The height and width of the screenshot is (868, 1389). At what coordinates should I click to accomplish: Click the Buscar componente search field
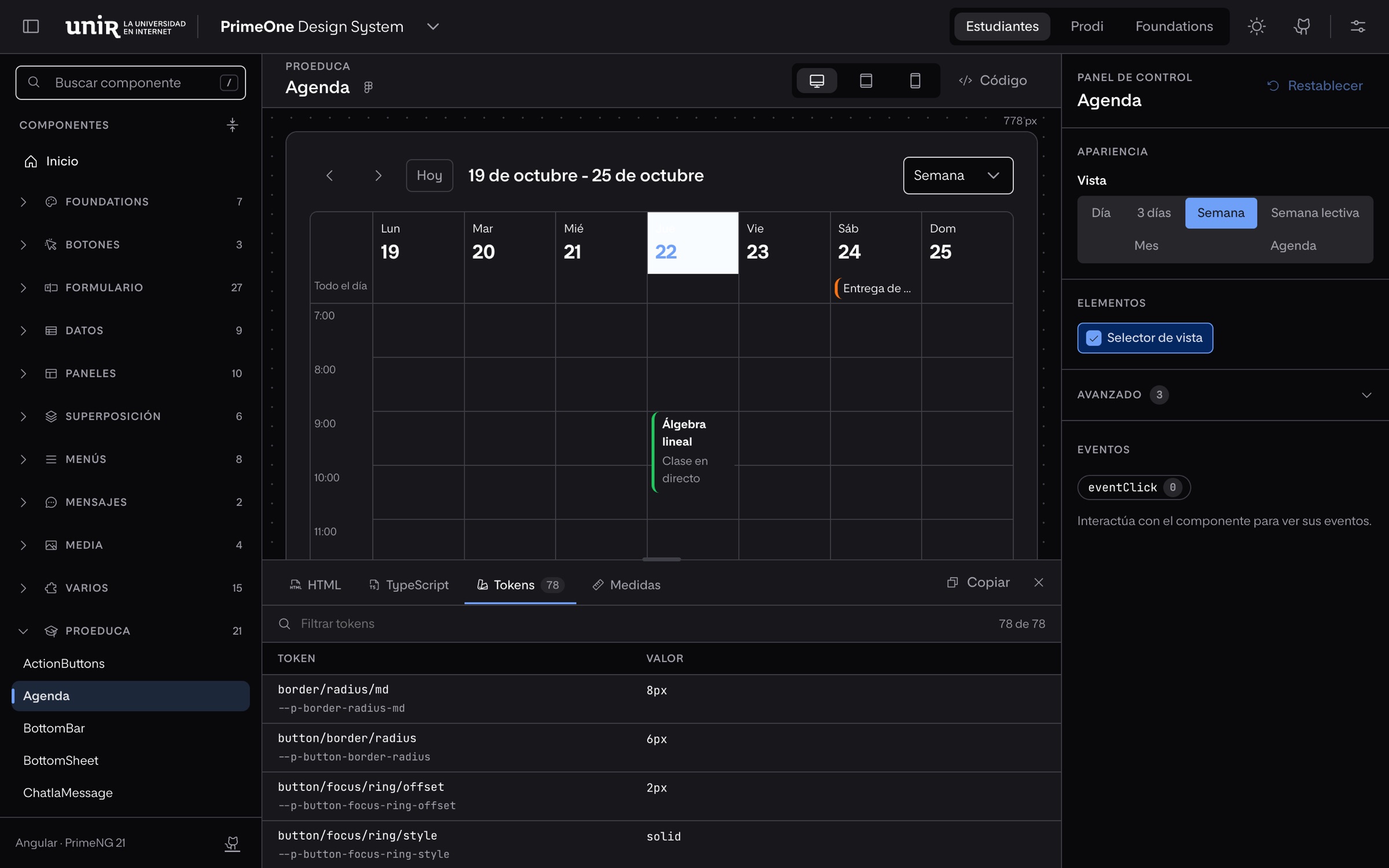pos(131,83)
